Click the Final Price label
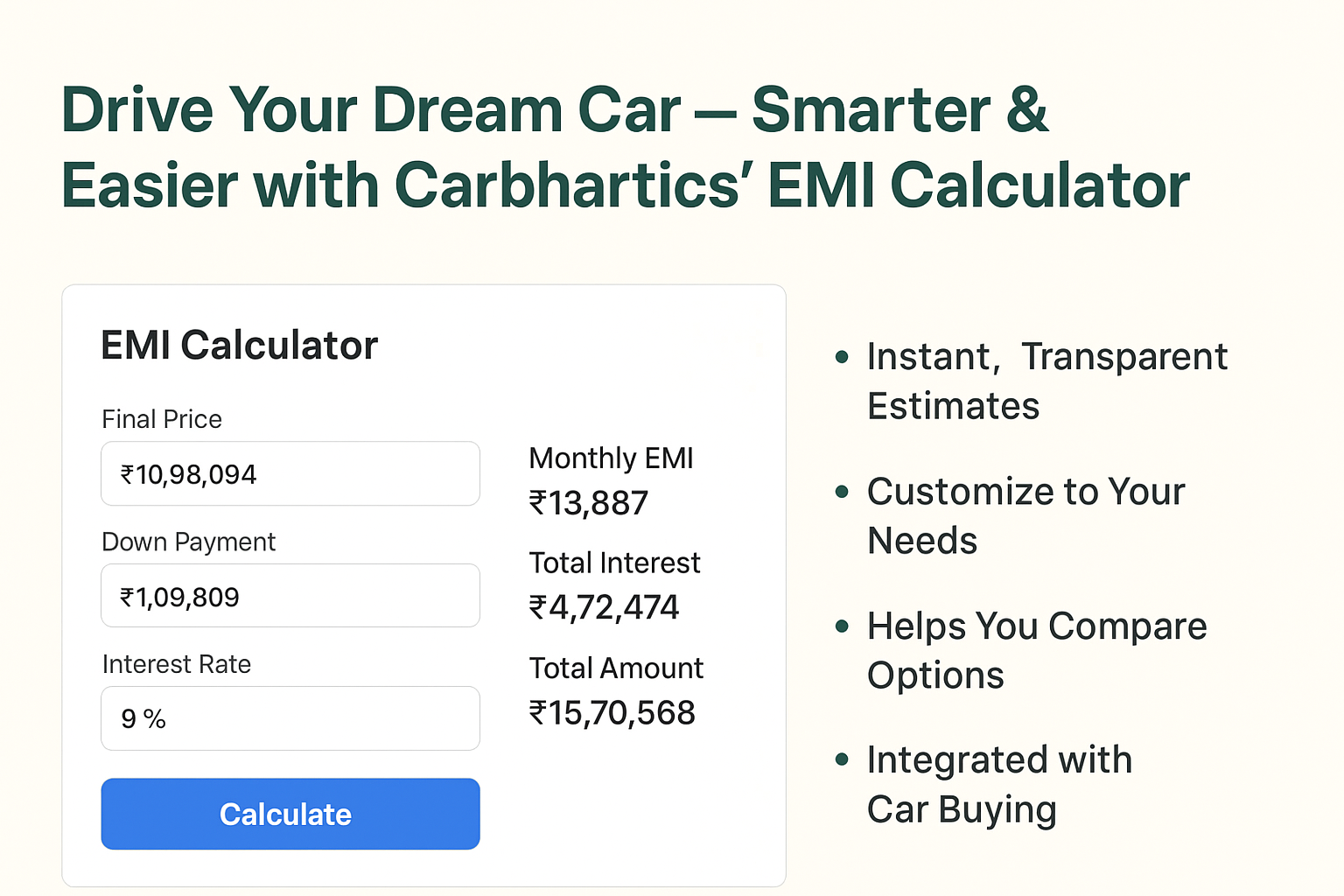The width and height of the screenshot is (1344, 896). (162, 419)
